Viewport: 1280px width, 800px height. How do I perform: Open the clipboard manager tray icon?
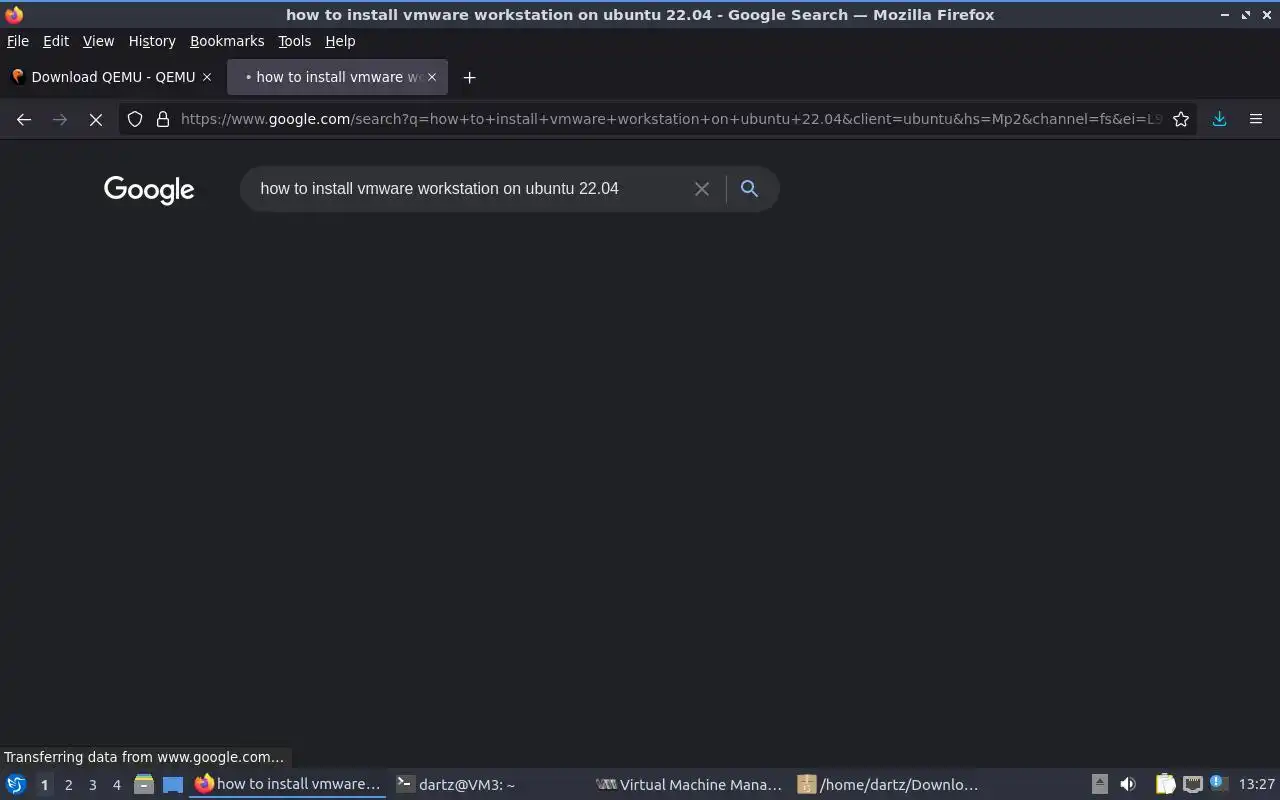(x=1165, y=784)
